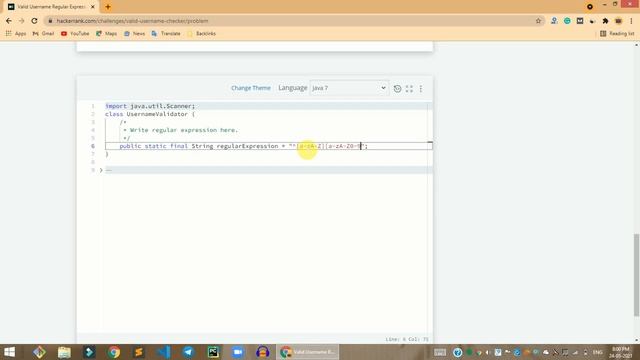Viewport: 640px width, 360px height.
Task: Open the Backlinks bookmark folder
Action: tap(202, 33)
